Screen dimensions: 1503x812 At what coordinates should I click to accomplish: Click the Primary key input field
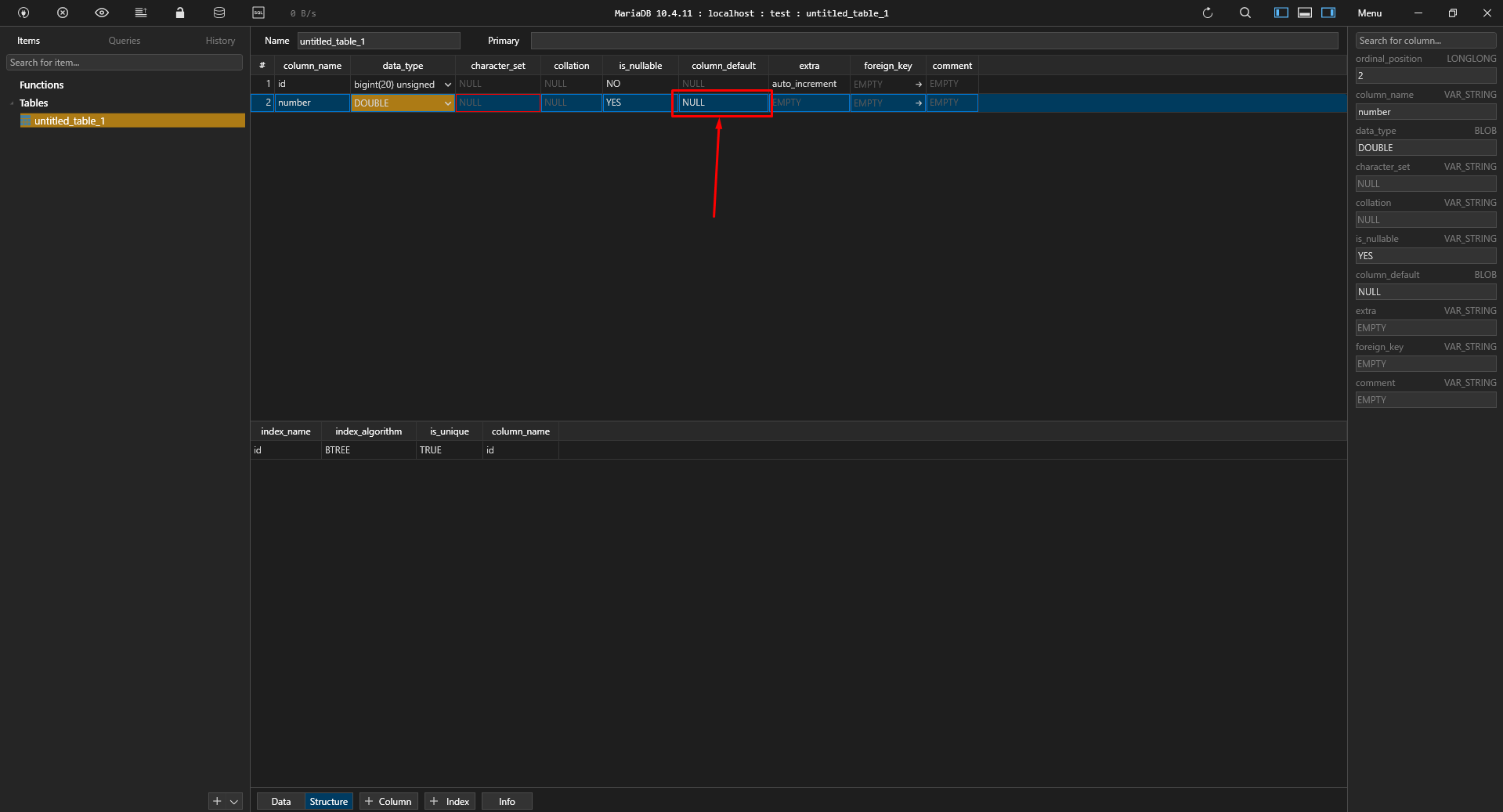(x=783, y=40)
